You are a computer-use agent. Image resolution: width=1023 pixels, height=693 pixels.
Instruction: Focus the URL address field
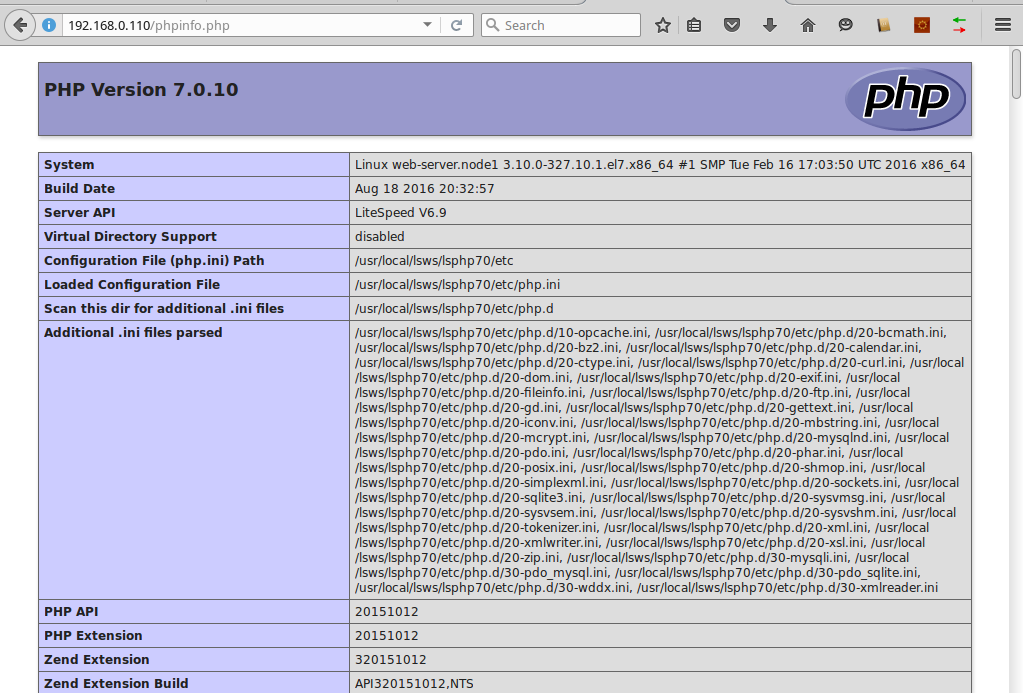click(x=241, y=25)
